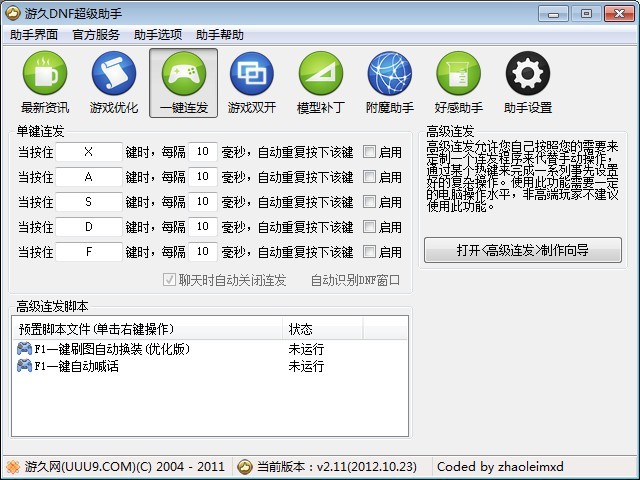
Task: Open the 游戏双开 dual window icon
Action: 252,73
